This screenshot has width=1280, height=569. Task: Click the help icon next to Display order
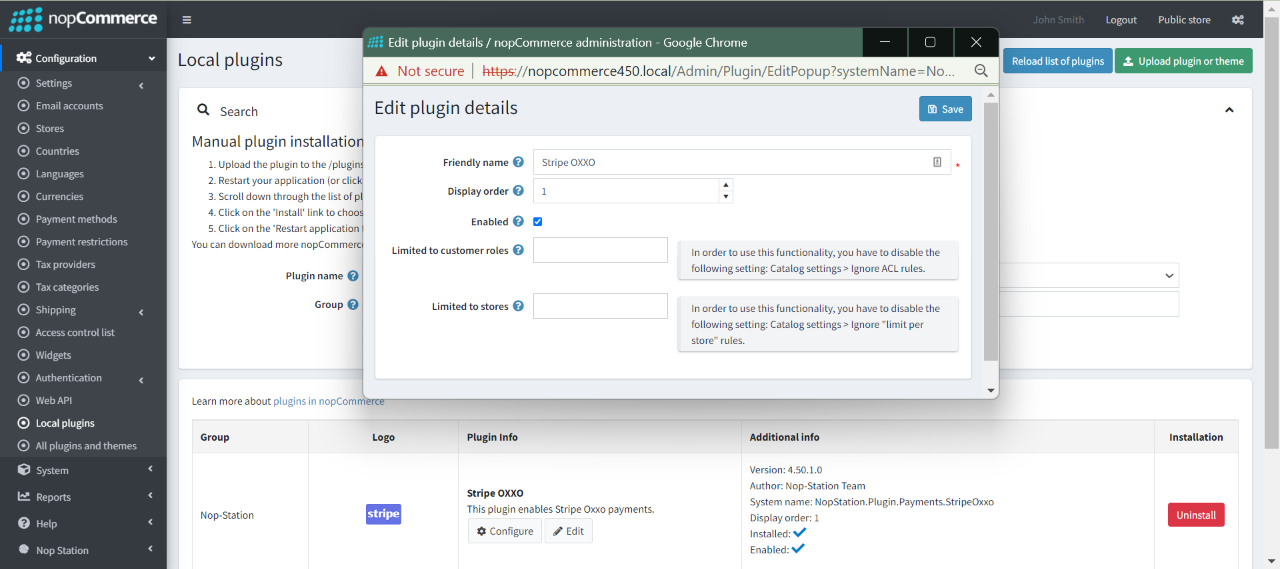518,191
